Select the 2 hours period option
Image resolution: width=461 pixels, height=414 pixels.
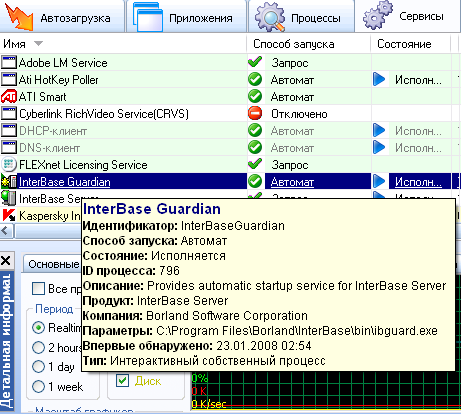38,347
